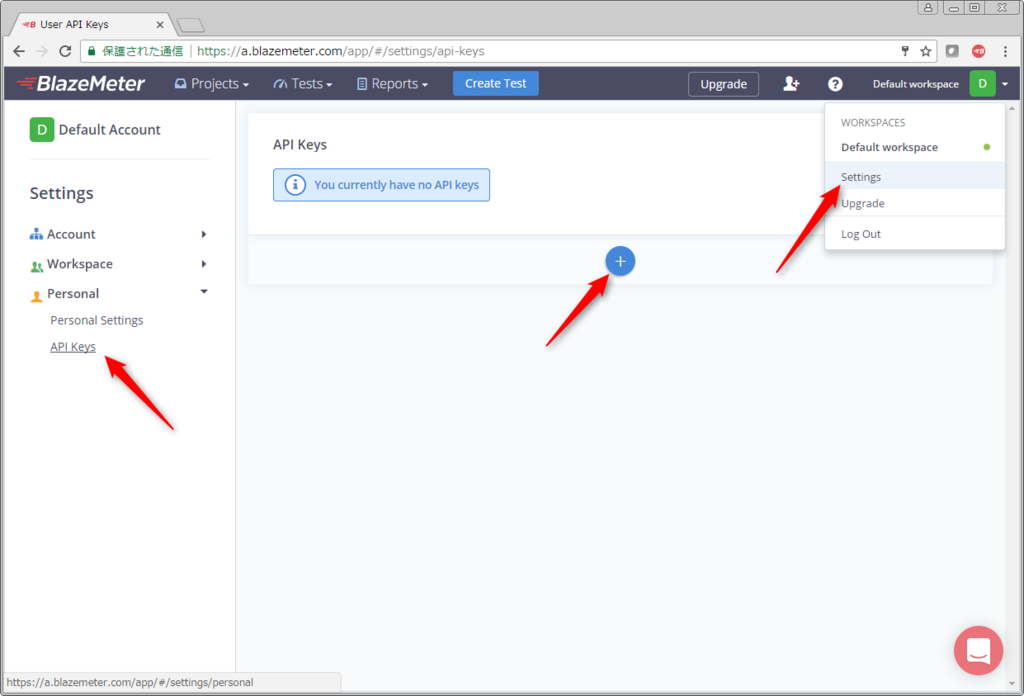The image size is (1024, 696).
Task: Click the page scrollbar up arrow
Action: [1012, 108]
